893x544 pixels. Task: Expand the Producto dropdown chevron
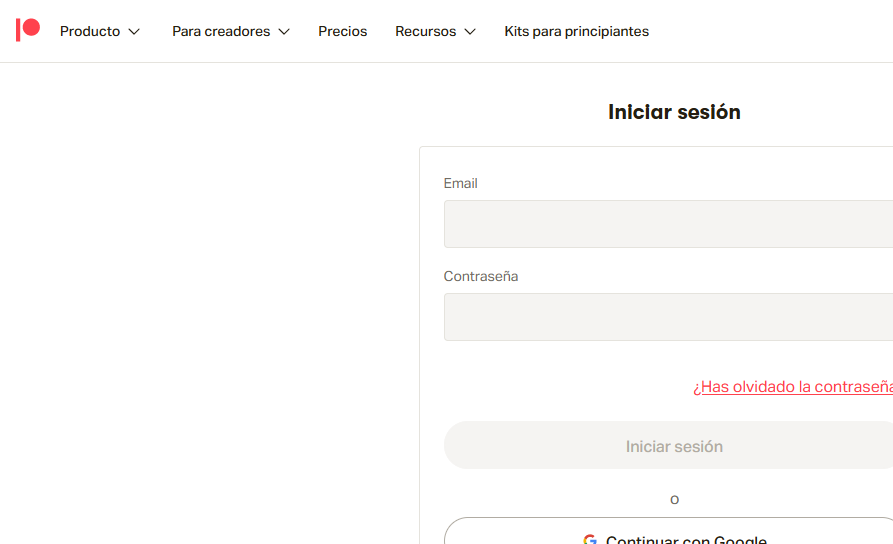pos(134,32)
